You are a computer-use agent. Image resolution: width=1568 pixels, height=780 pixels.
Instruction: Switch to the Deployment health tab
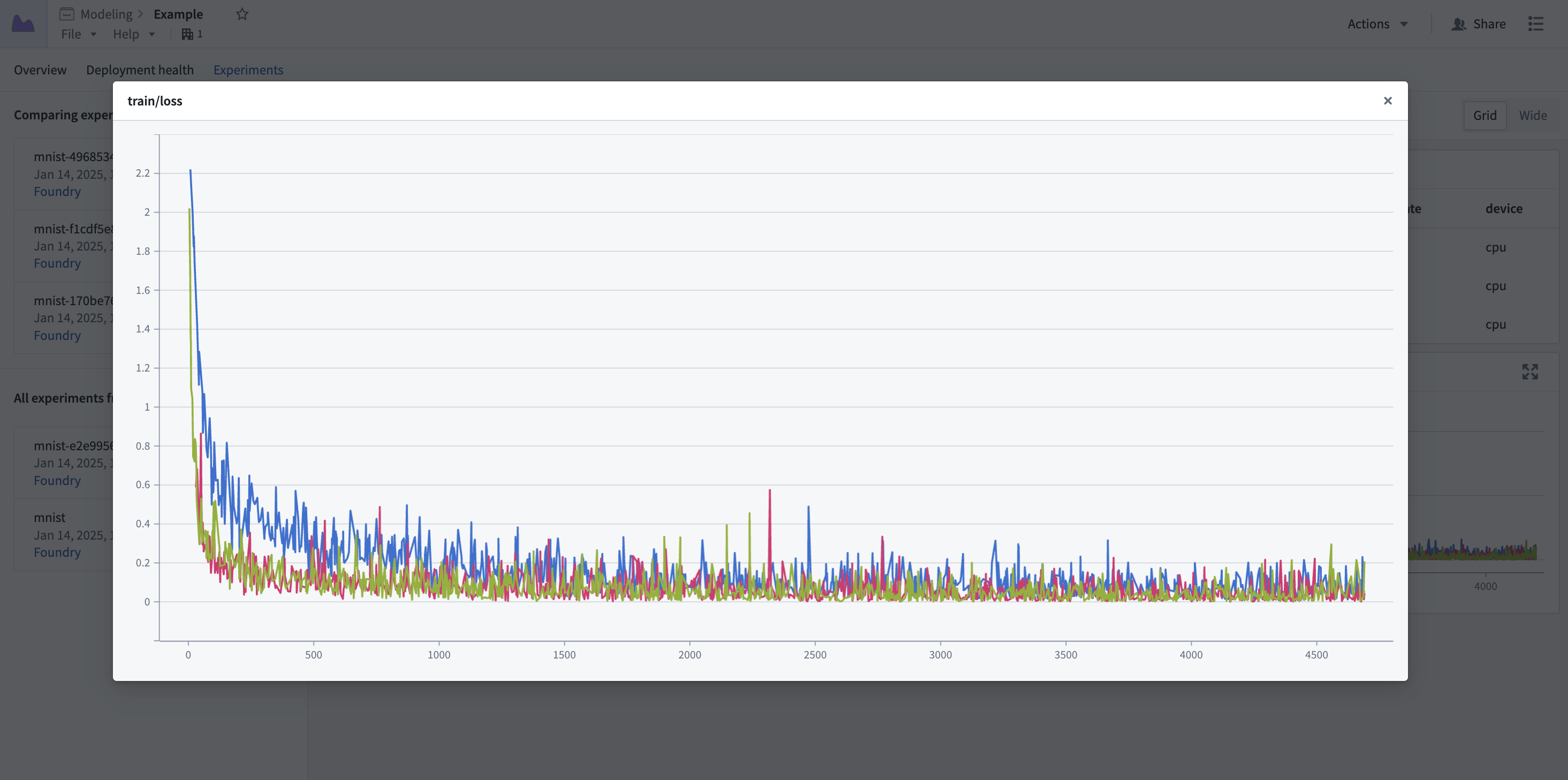[140, 70]
